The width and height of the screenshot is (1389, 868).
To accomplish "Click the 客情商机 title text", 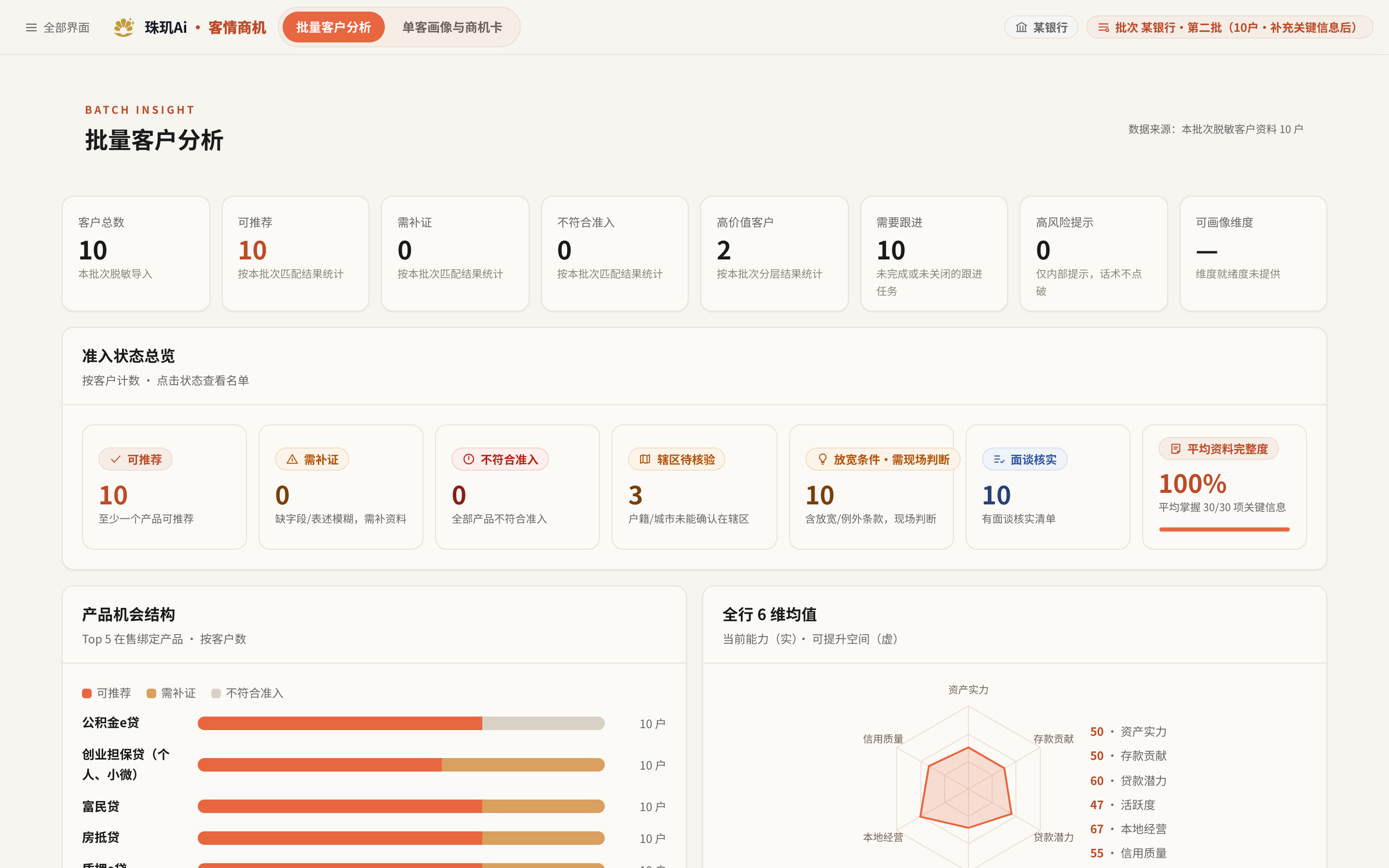I will (237, 27).
